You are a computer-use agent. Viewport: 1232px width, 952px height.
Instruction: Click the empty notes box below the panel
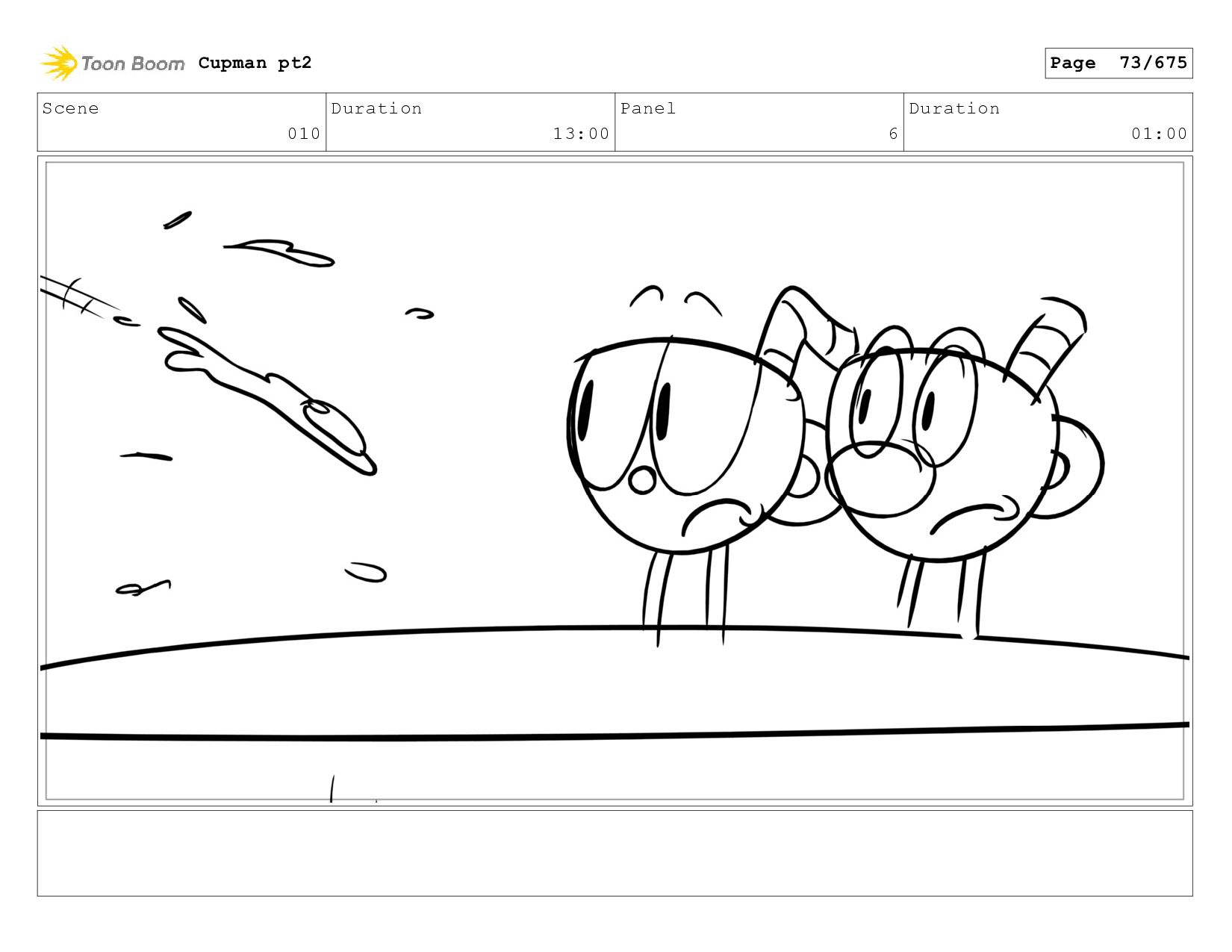tap(615, 853)
